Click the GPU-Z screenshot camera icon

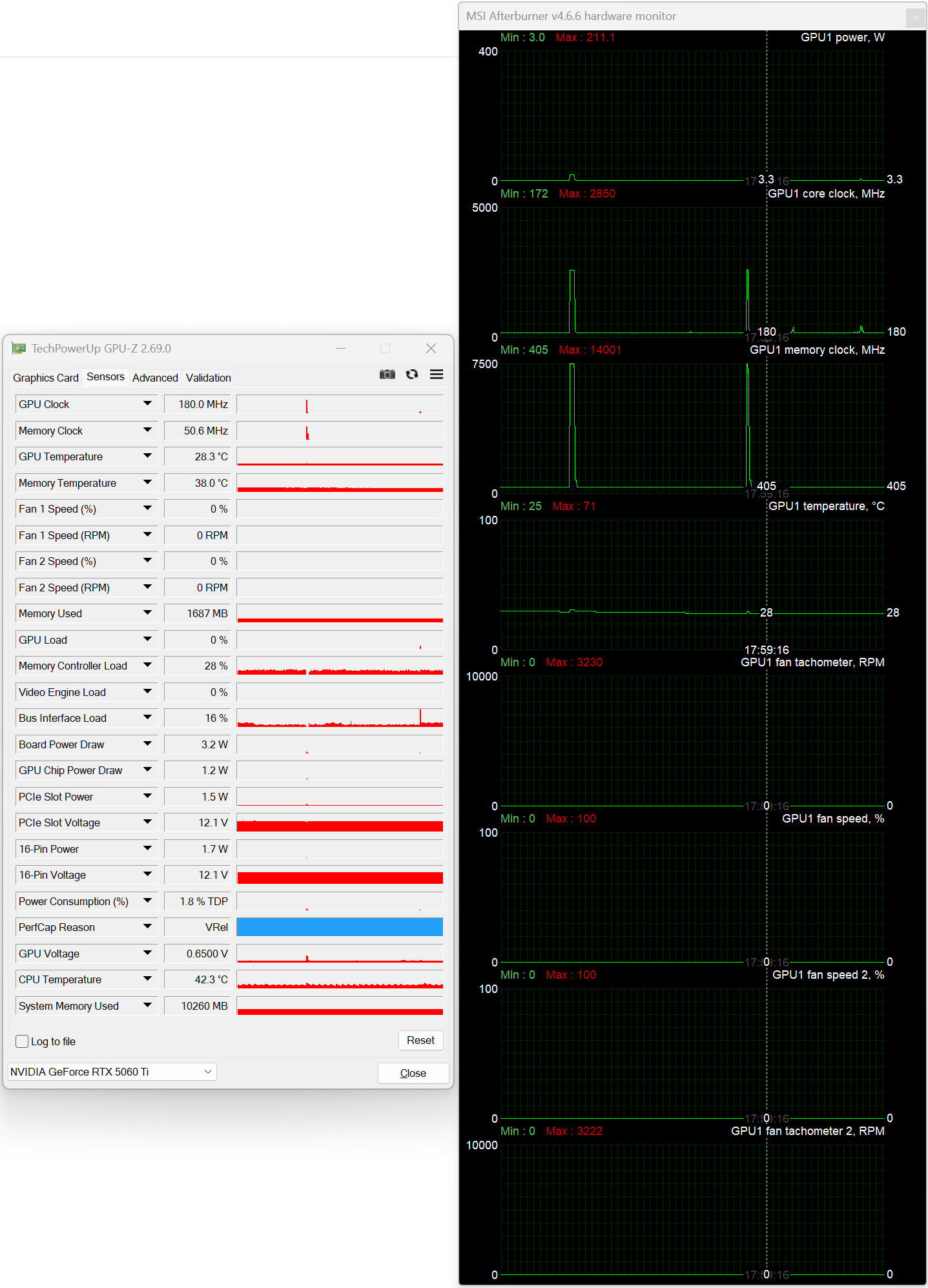tap(387, 374)
